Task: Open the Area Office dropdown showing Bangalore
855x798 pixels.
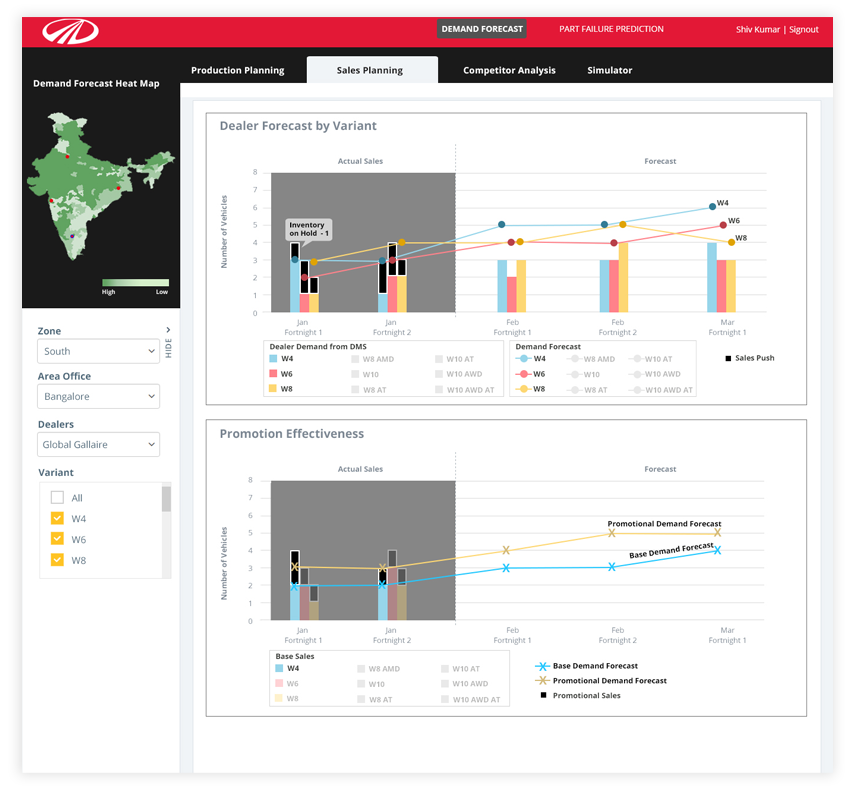Action: [98, 397]
